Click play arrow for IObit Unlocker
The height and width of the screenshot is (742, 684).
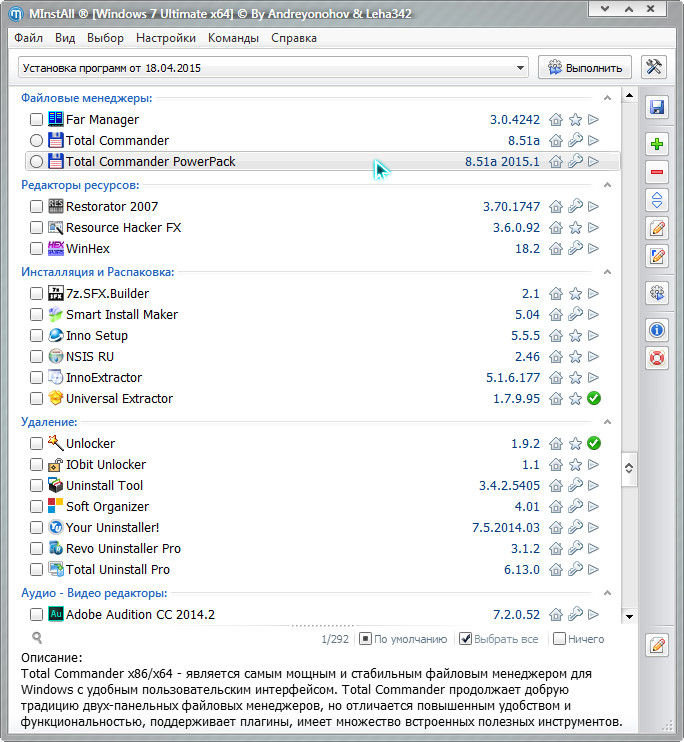[594, 464]
